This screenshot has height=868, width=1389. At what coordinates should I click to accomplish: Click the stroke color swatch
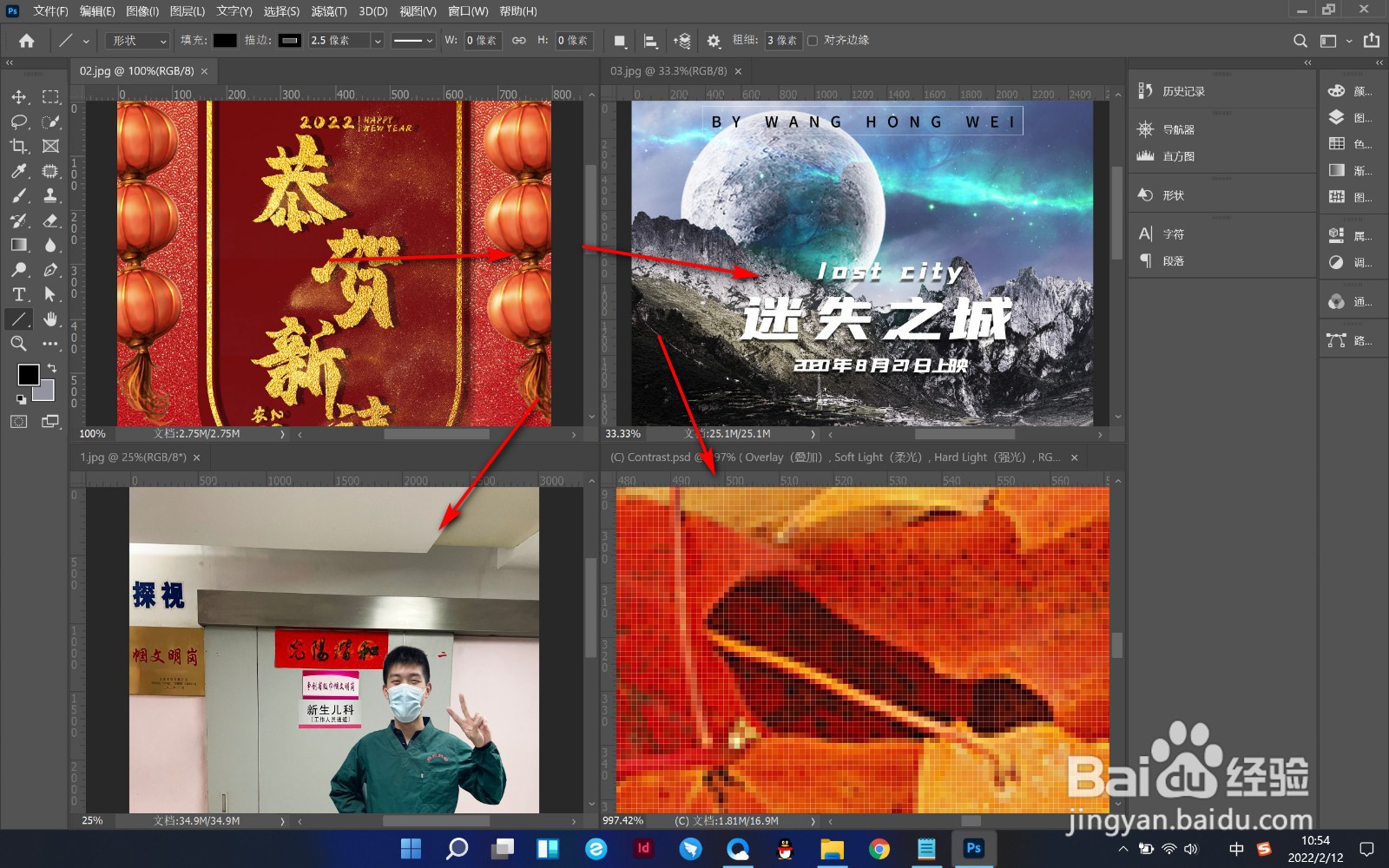pos(290,41)
